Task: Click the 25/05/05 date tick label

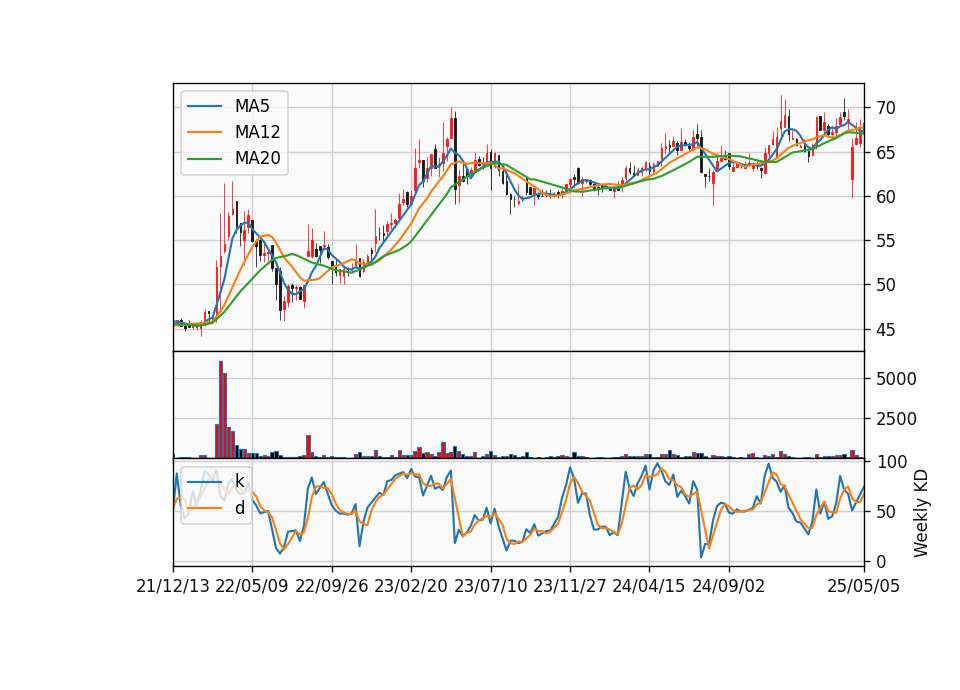Action: click(x=864, y=587)
